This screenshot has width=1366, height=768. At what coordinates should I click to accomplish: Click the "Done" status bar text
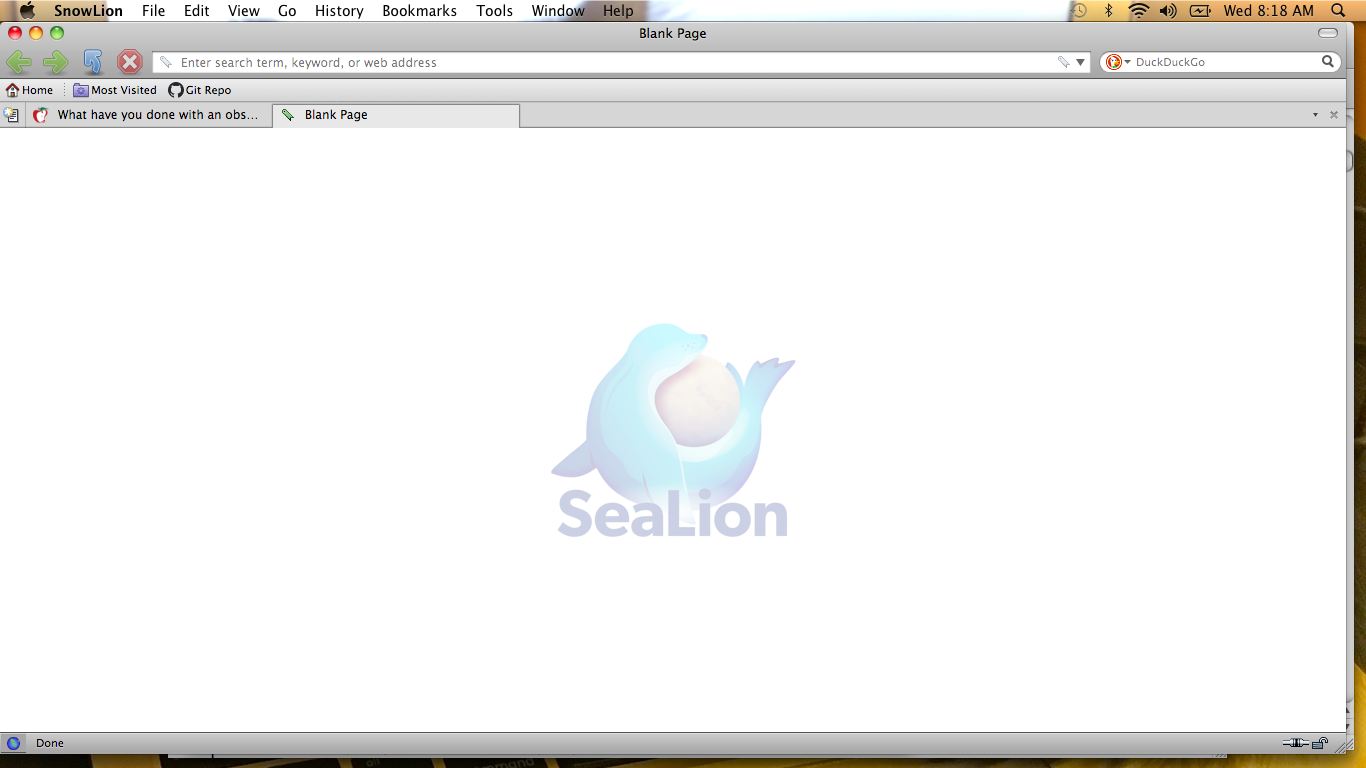(x=49, y=743)
